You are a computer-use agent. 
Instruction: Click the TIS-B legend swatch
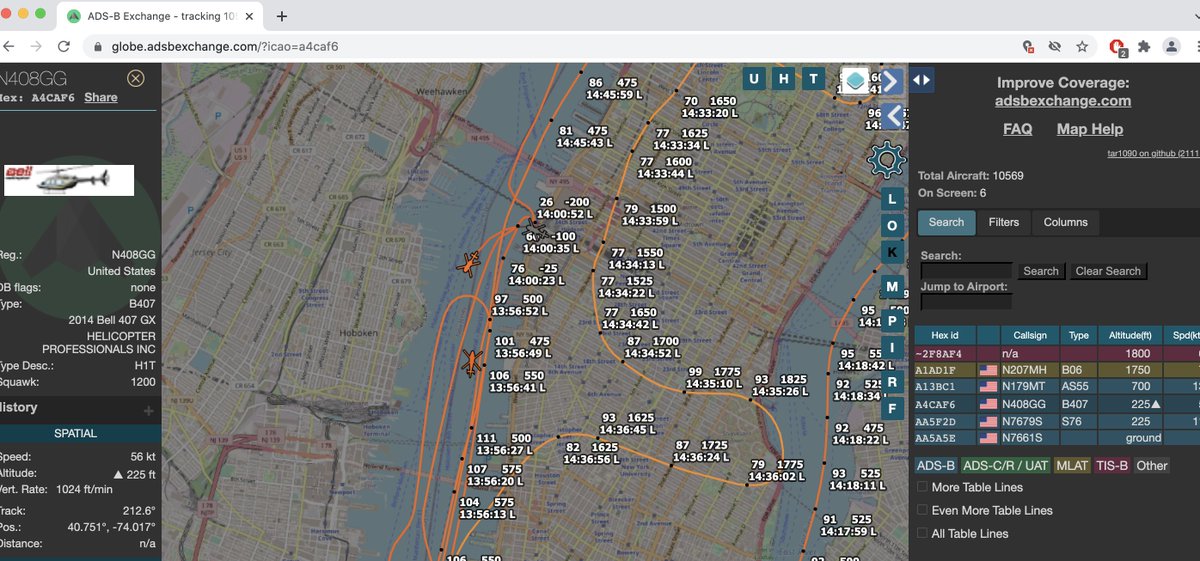tap(1112, 465)
